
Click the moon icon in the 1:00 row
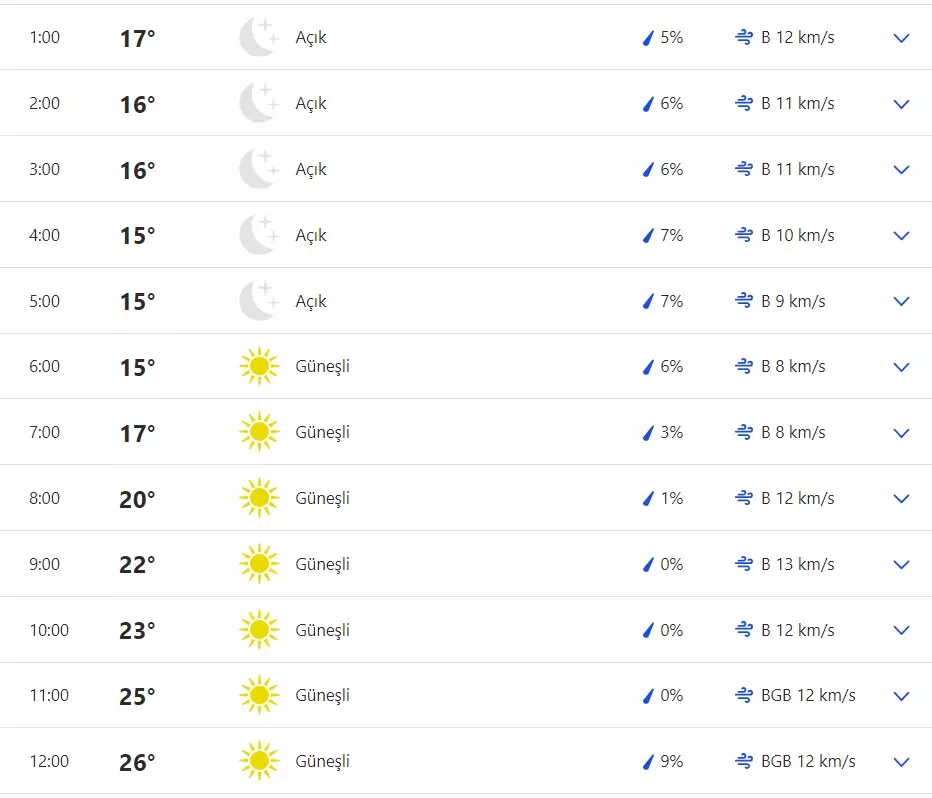point(258,38)
